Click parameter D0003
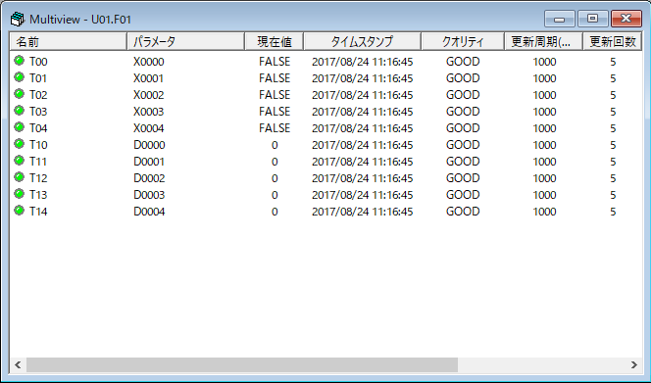Viewport: 651px width, 383px height. click(x=149, y=194)
